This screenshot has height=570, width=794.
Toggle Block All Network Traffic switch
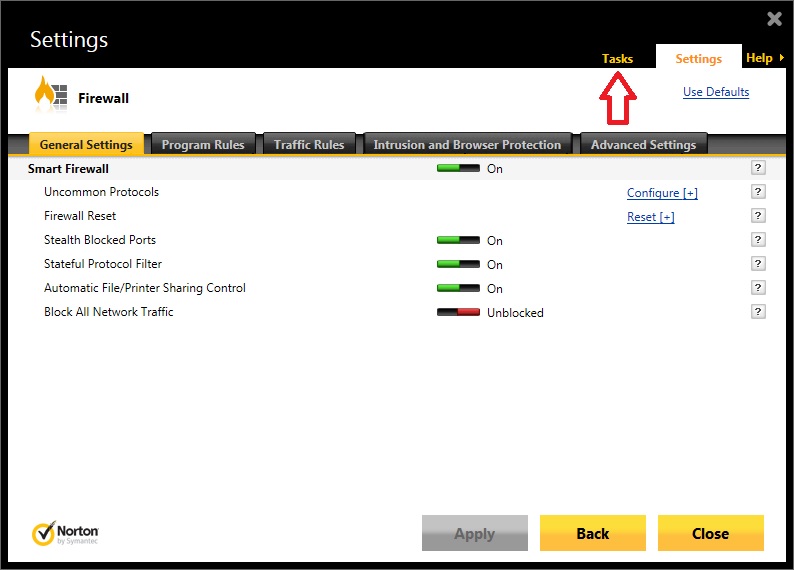(458, 312)
